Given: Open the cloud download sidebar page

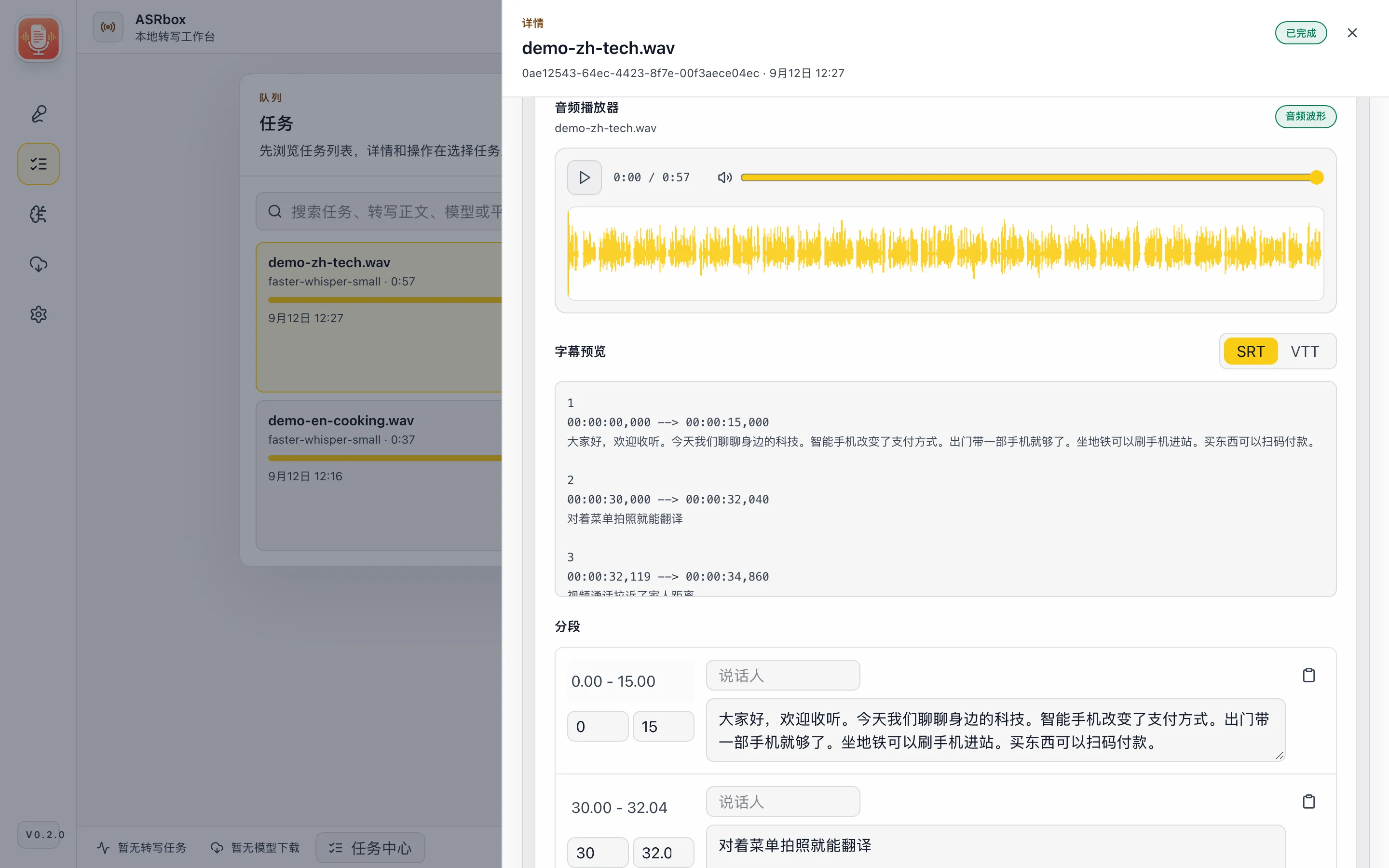Looking at the screenshot, I should (39, 264).
